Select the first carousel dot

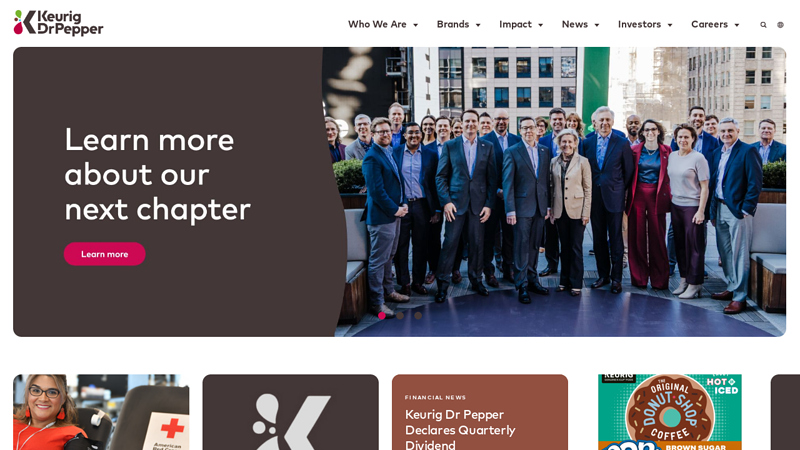click(x=382, y=316)
